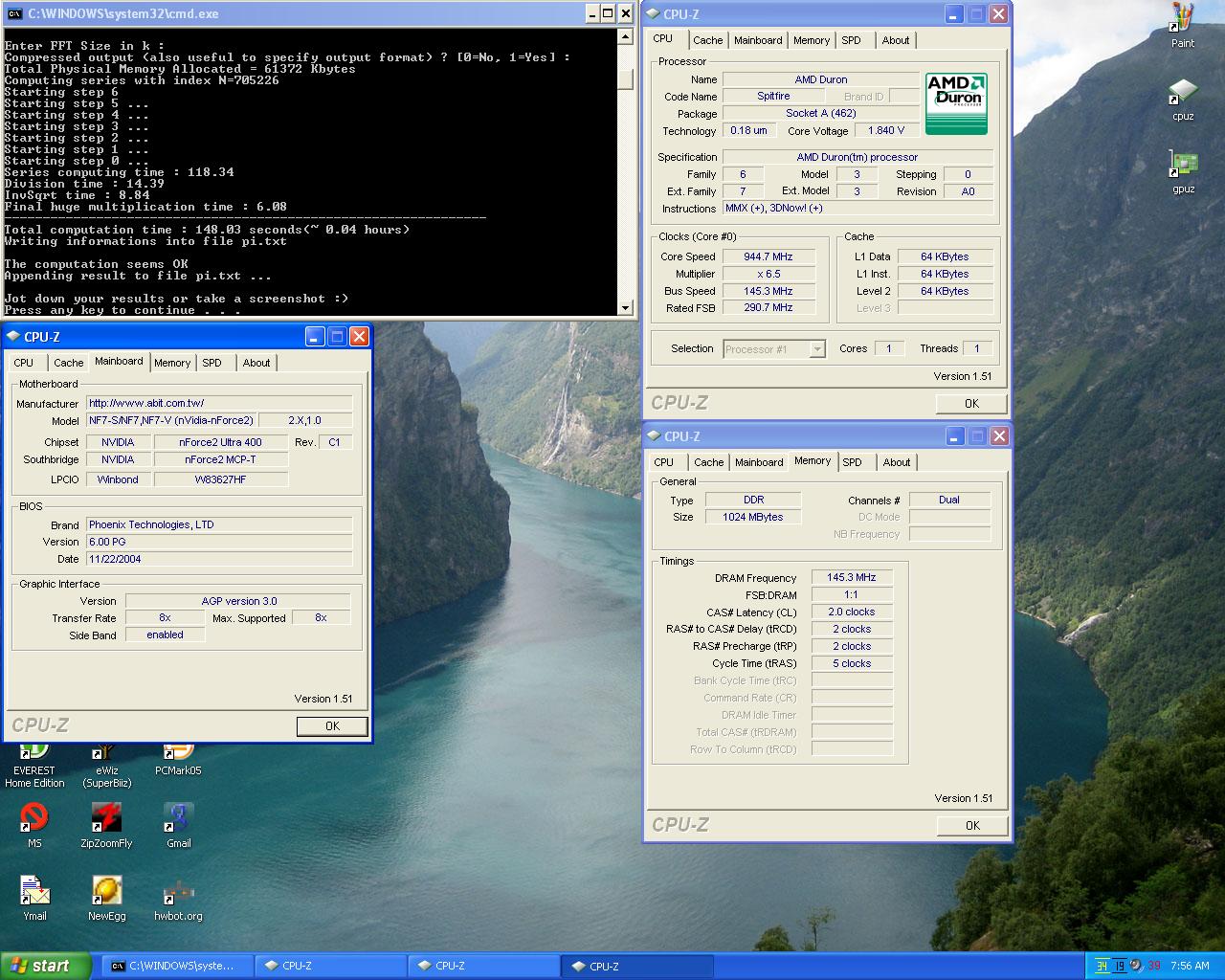This screenshot has height=980, width=1225.
Task: Click the Multiplier x 6.5 value
Action: point(768,274)
